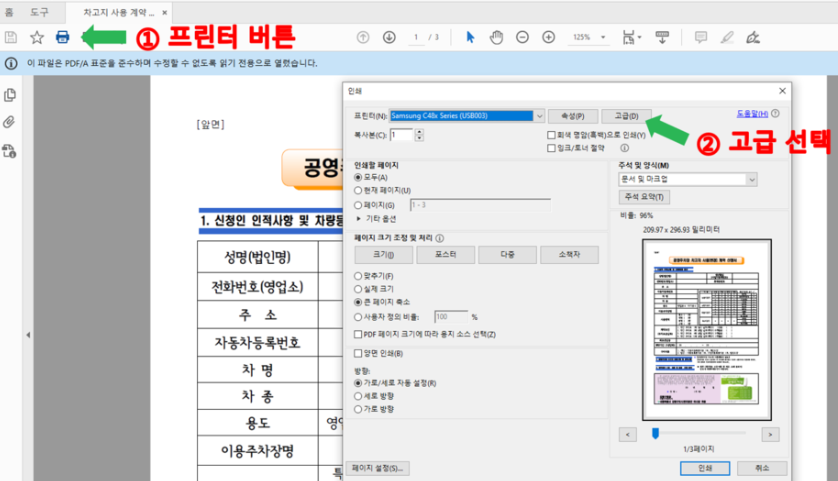Click the 주석 요약(T) button
Screen dimensions: 838x481
click(x=644, y=197)
